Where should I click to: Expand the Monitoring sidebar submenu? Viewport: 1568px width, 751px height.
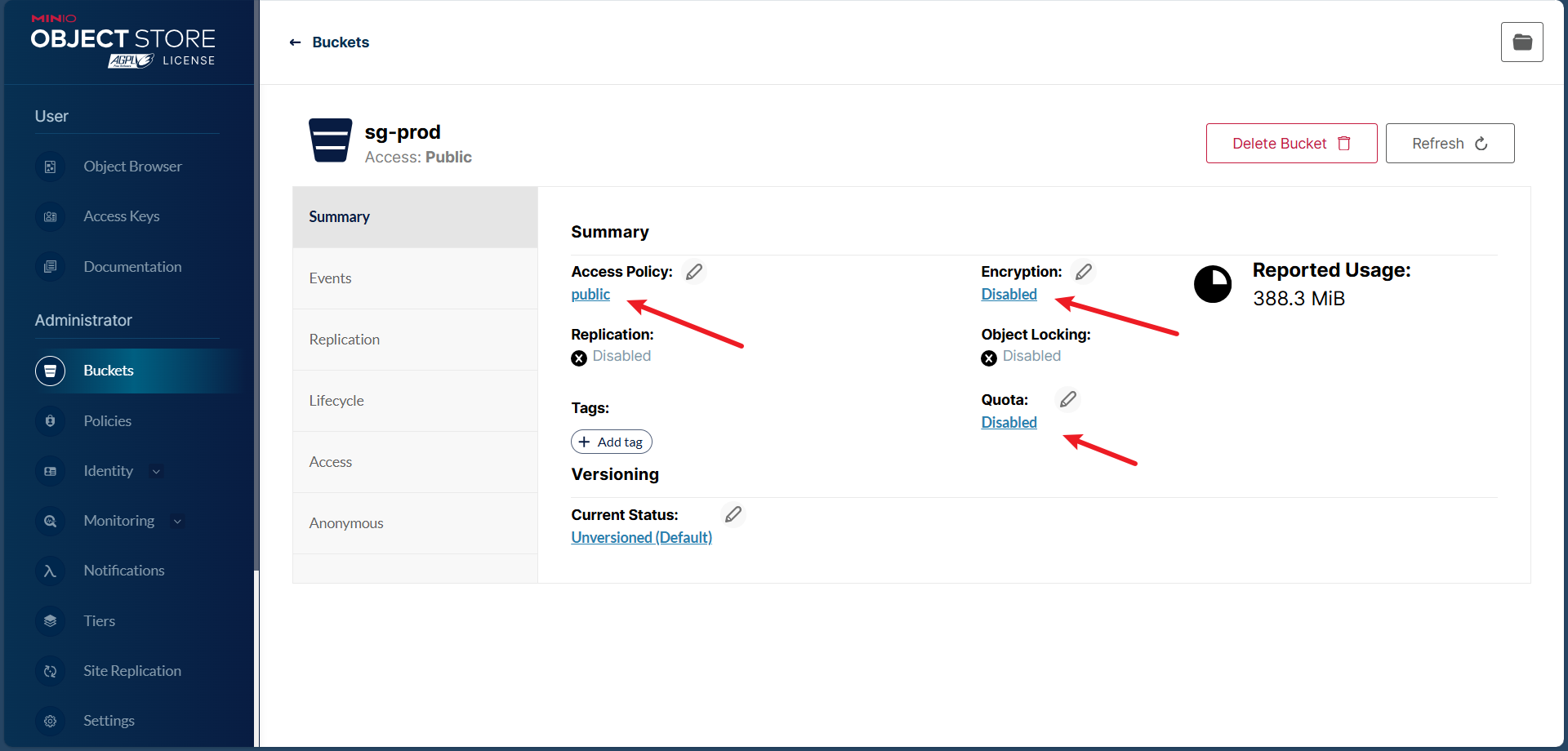pos(177,521)
